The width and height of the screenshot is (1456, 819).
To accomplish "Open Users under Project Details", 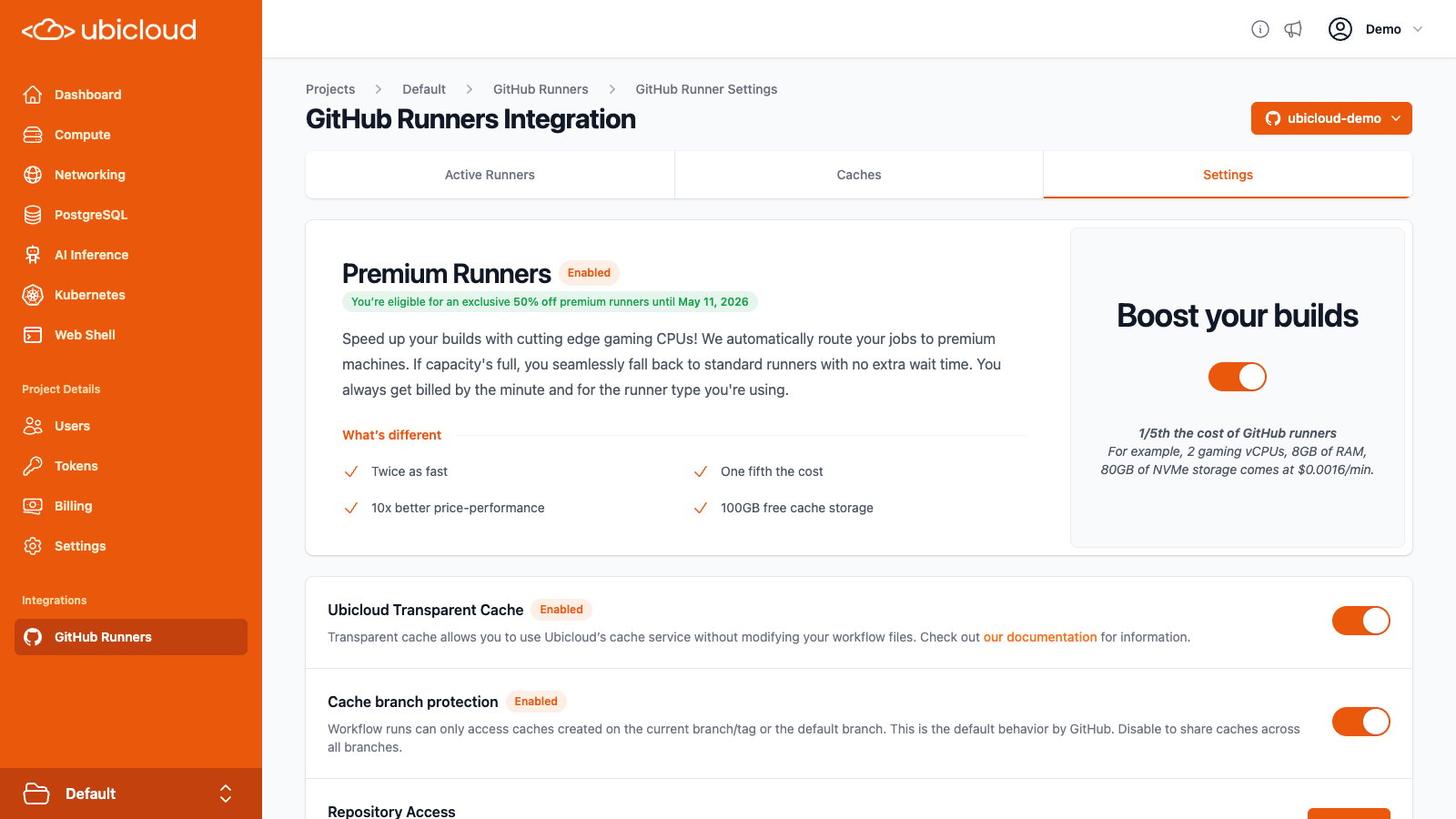I will [131, 426].
